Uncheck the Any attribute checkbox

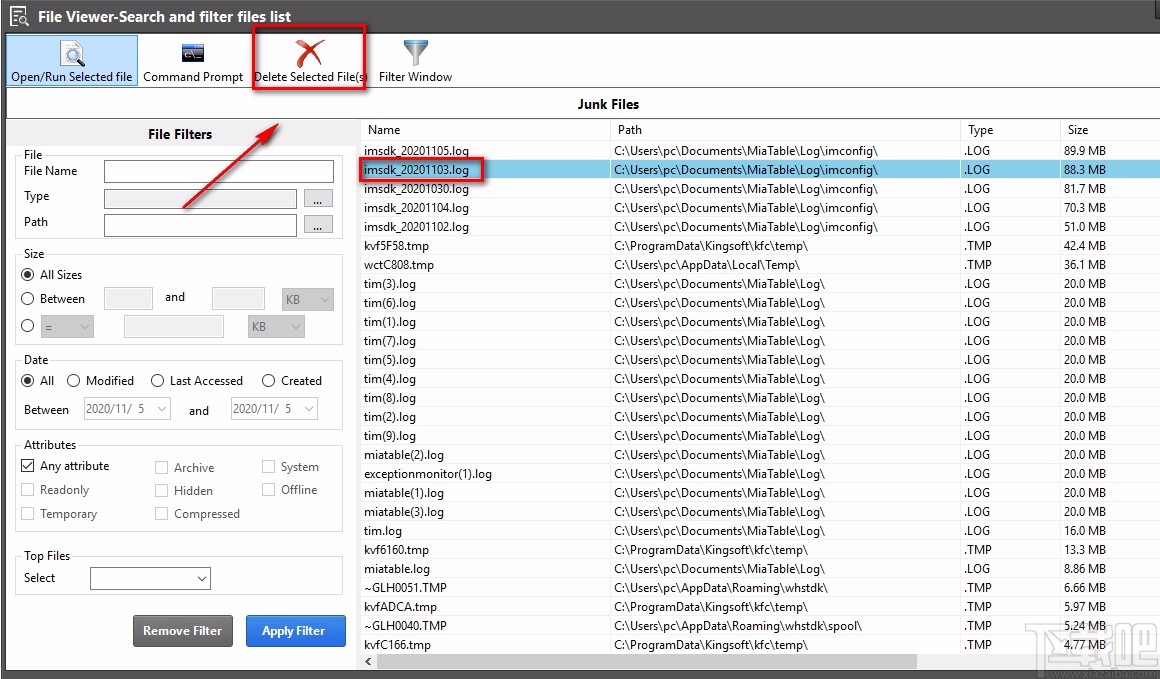(x=27, y=465)
